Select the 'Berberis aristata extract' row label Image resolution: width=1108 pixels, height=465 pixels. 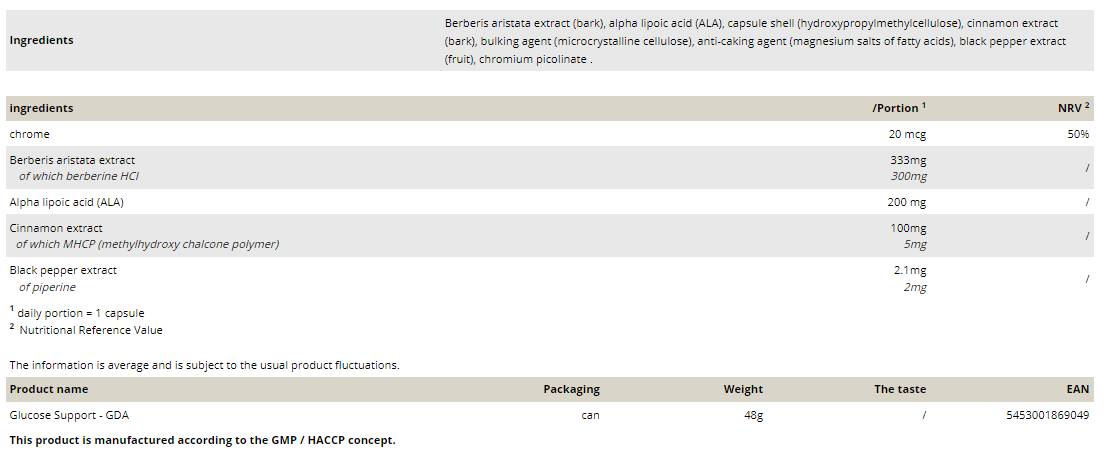coord(72,160)
